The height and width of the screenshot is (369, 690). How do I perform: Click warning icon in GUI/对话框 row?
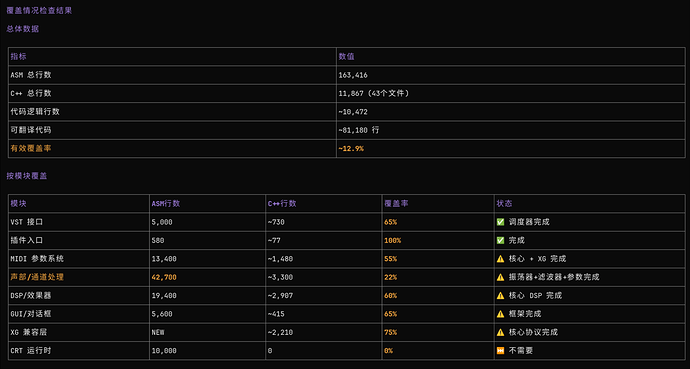click(500, 314)
